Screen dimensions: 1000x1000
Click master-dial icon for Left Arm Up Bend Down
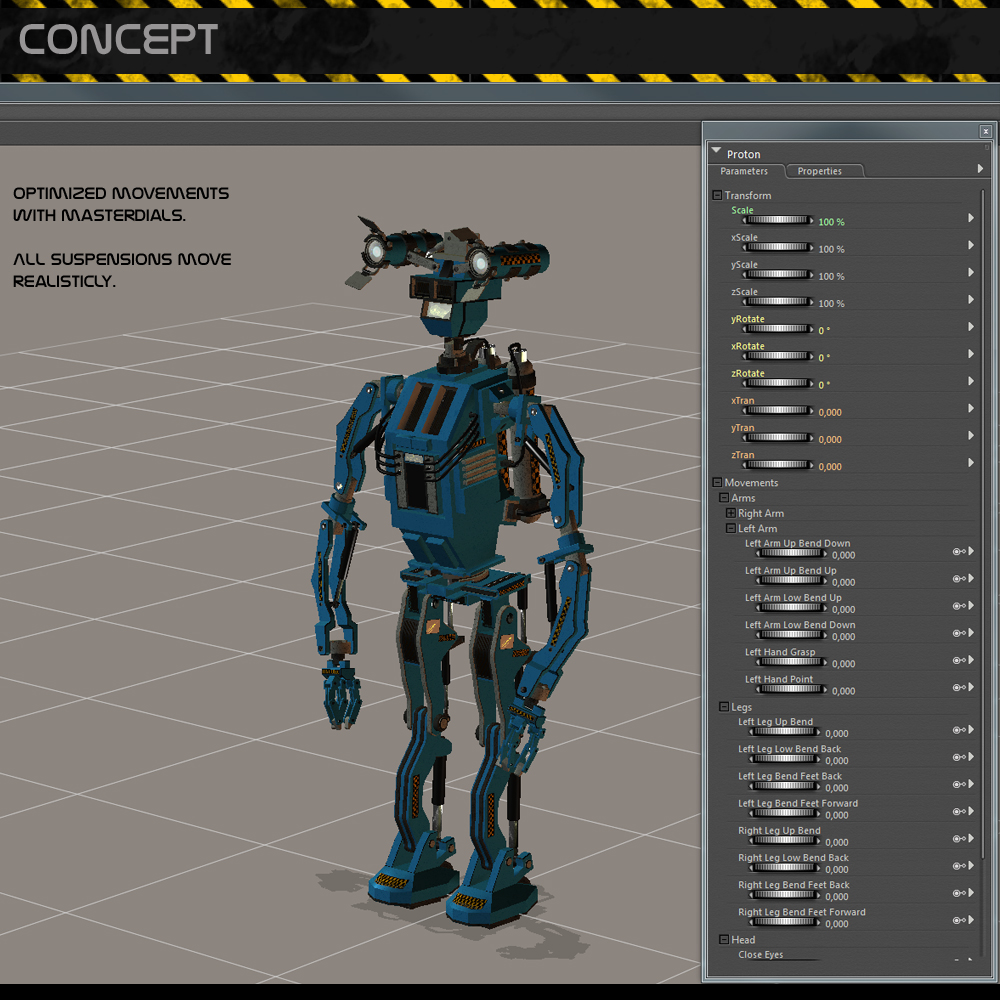click(x=959, y=552)
